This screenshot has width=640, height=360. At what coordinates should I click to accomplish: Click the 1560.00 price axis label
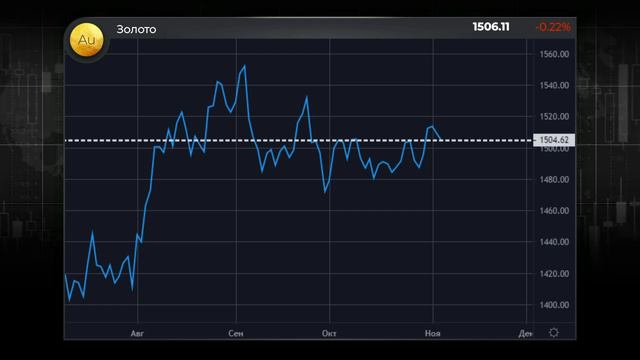554,54
